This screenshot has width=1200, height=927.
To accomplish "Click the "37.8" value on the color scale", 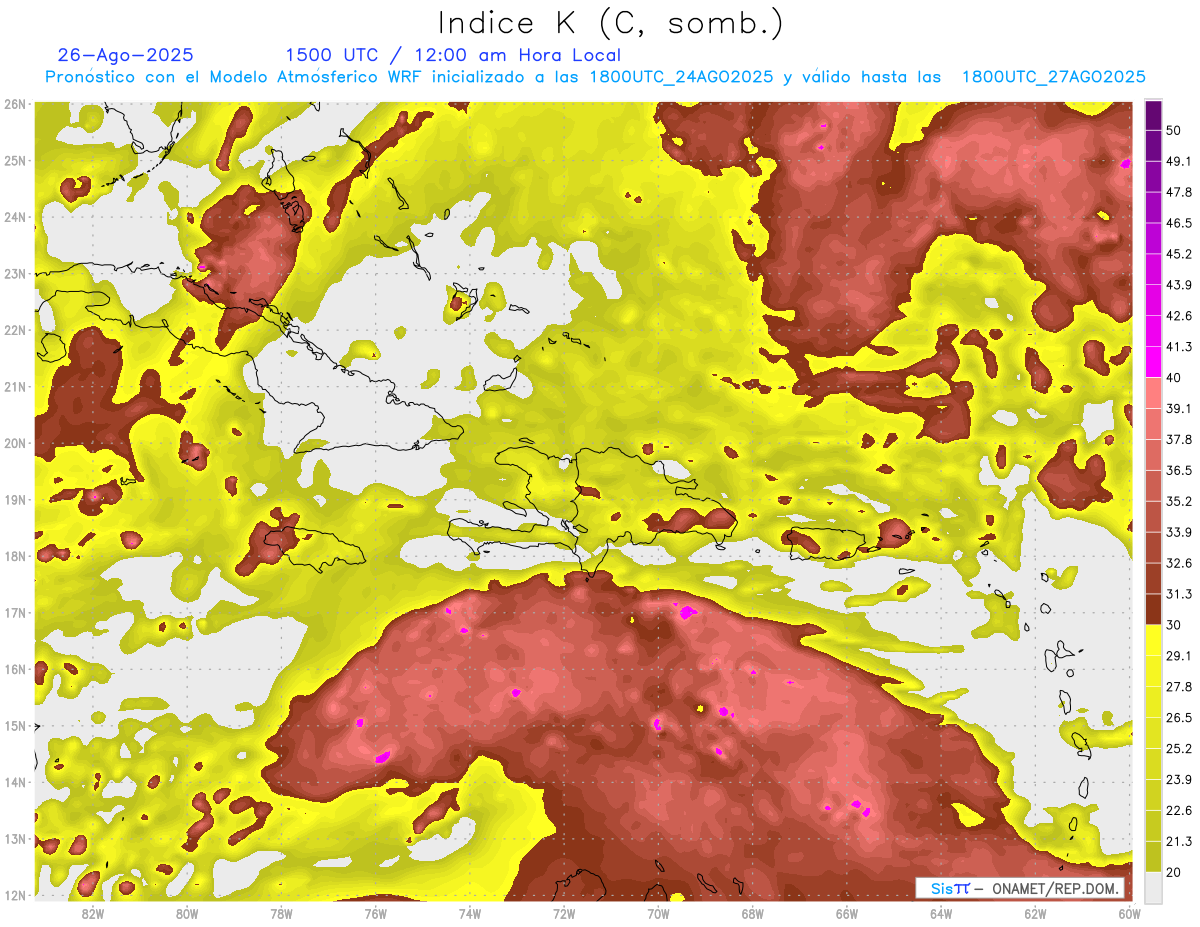I will (x=1178, y=439).
